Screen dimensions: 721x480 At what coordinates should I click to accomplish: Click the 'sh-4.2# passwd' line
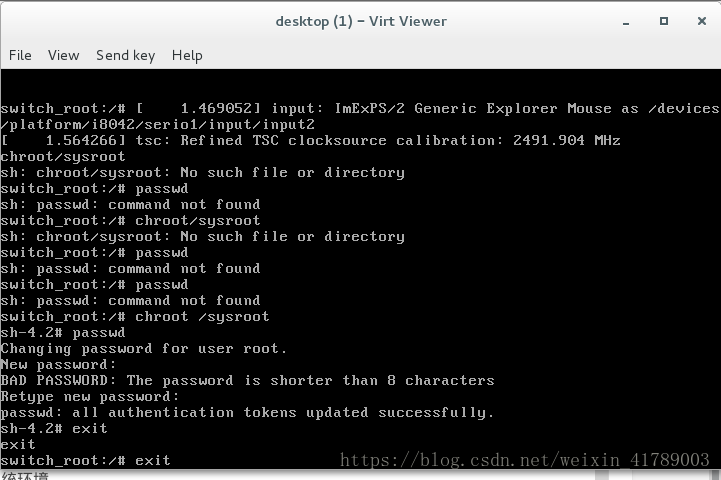tap(63, 332)
